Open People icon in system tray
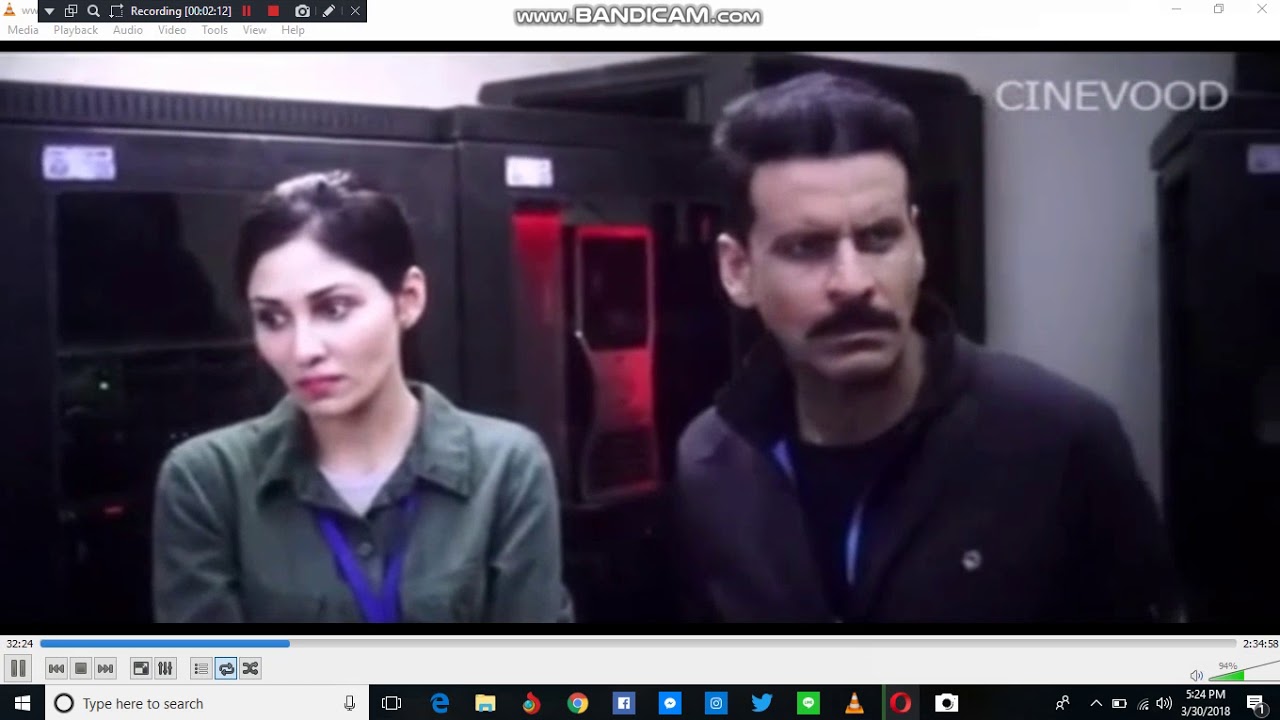The height and width of the screenshot is (720, 1280). [x=1062, y=703]
